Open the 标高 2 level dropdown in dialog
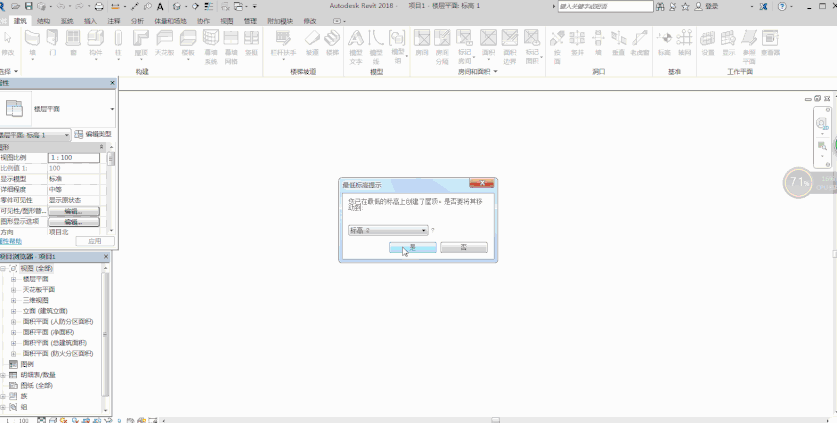This screenshot has width=837, height=423. tap(424, 230)
